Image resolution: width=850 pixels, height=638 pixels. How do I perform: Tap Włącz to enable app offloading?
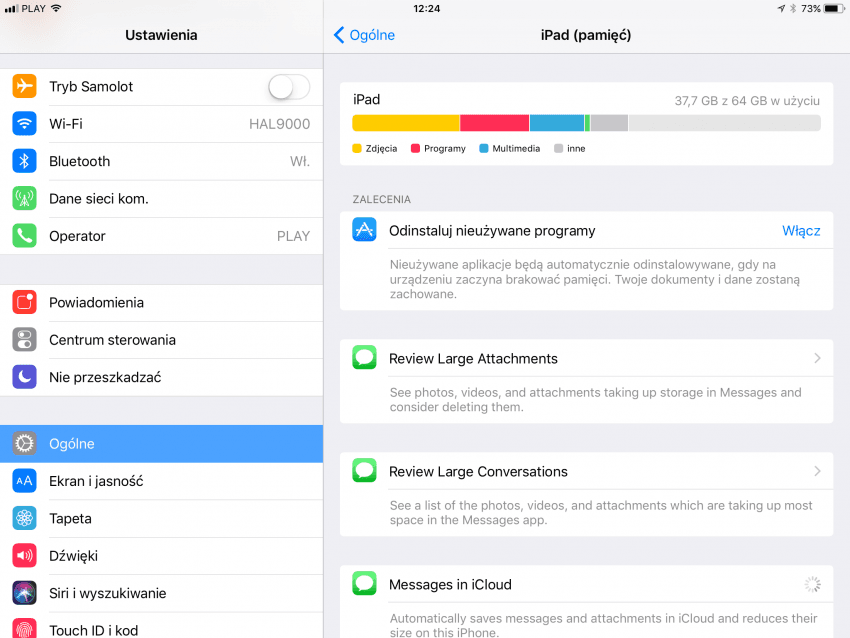pyautogui.click(x=801, y=231)
